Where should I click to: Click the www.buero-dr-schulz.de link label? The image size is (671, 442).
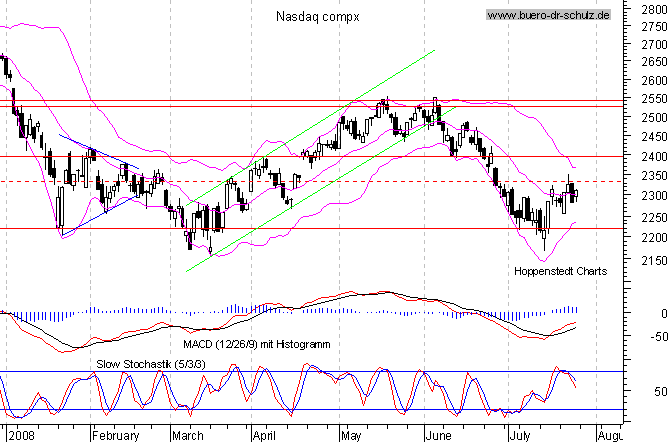pos(549,15)
